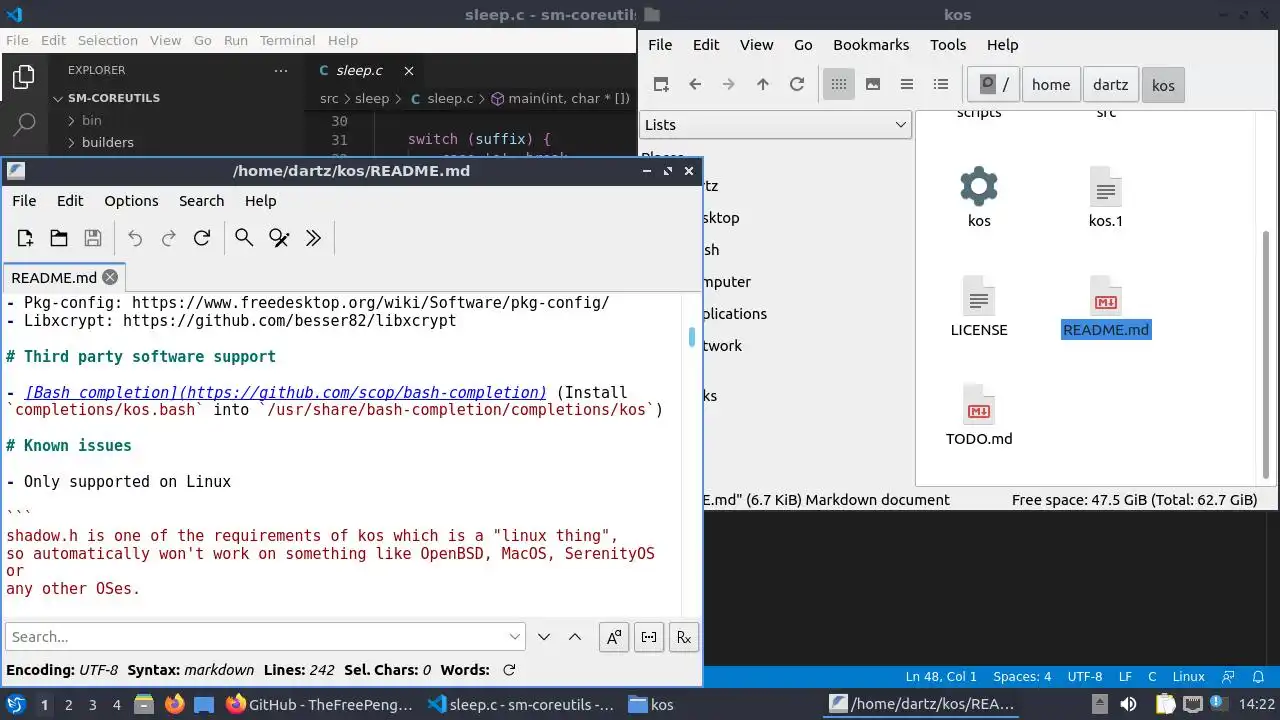Select the kos executable file
This screenshot has height=720, width=1280.
[979, 197]
